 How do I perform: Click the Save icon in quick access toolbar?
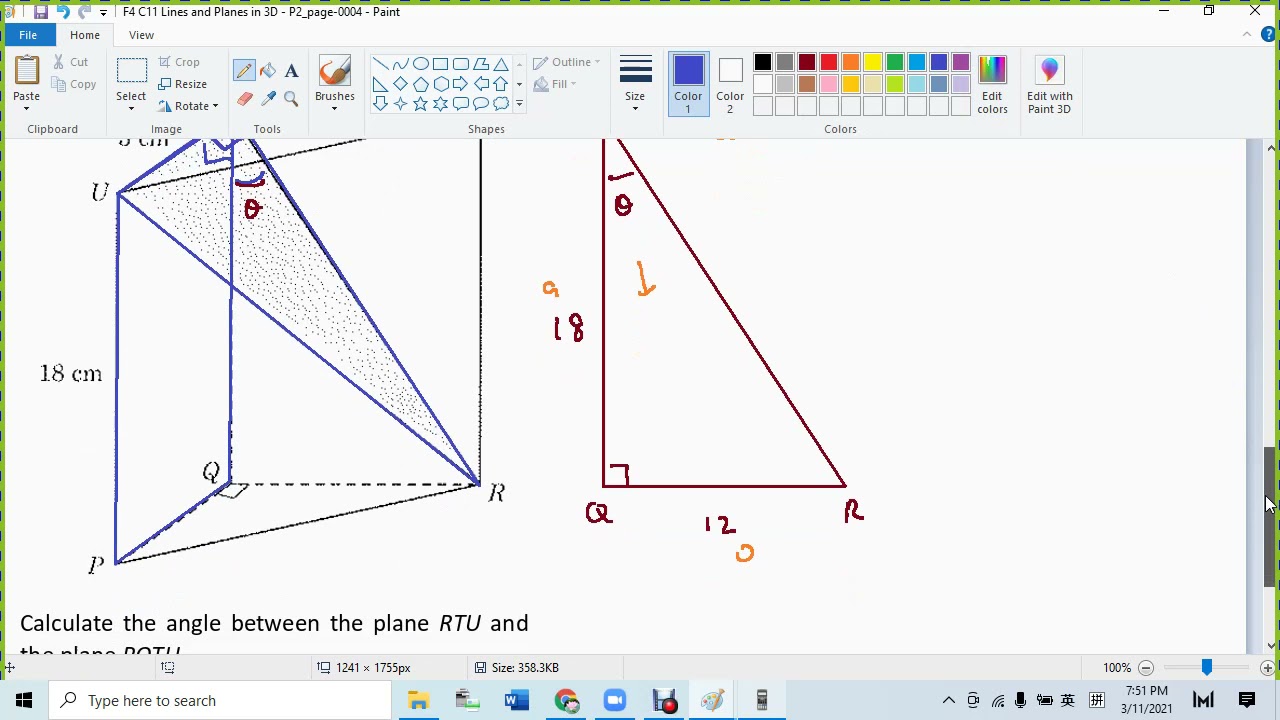click(x=40, y=12)
